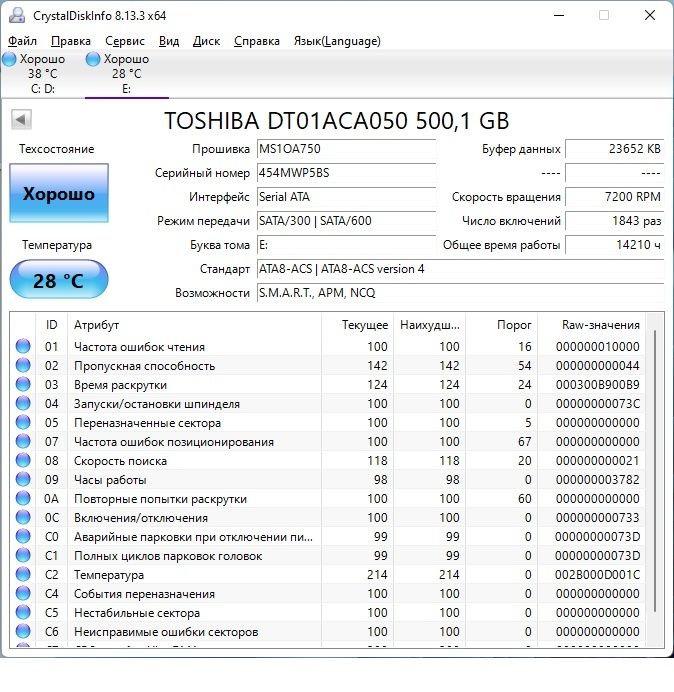The height and width of the screenshot is (692, 674).
Task: Click the status orb for attribute C0
Action: pos(23,537)
